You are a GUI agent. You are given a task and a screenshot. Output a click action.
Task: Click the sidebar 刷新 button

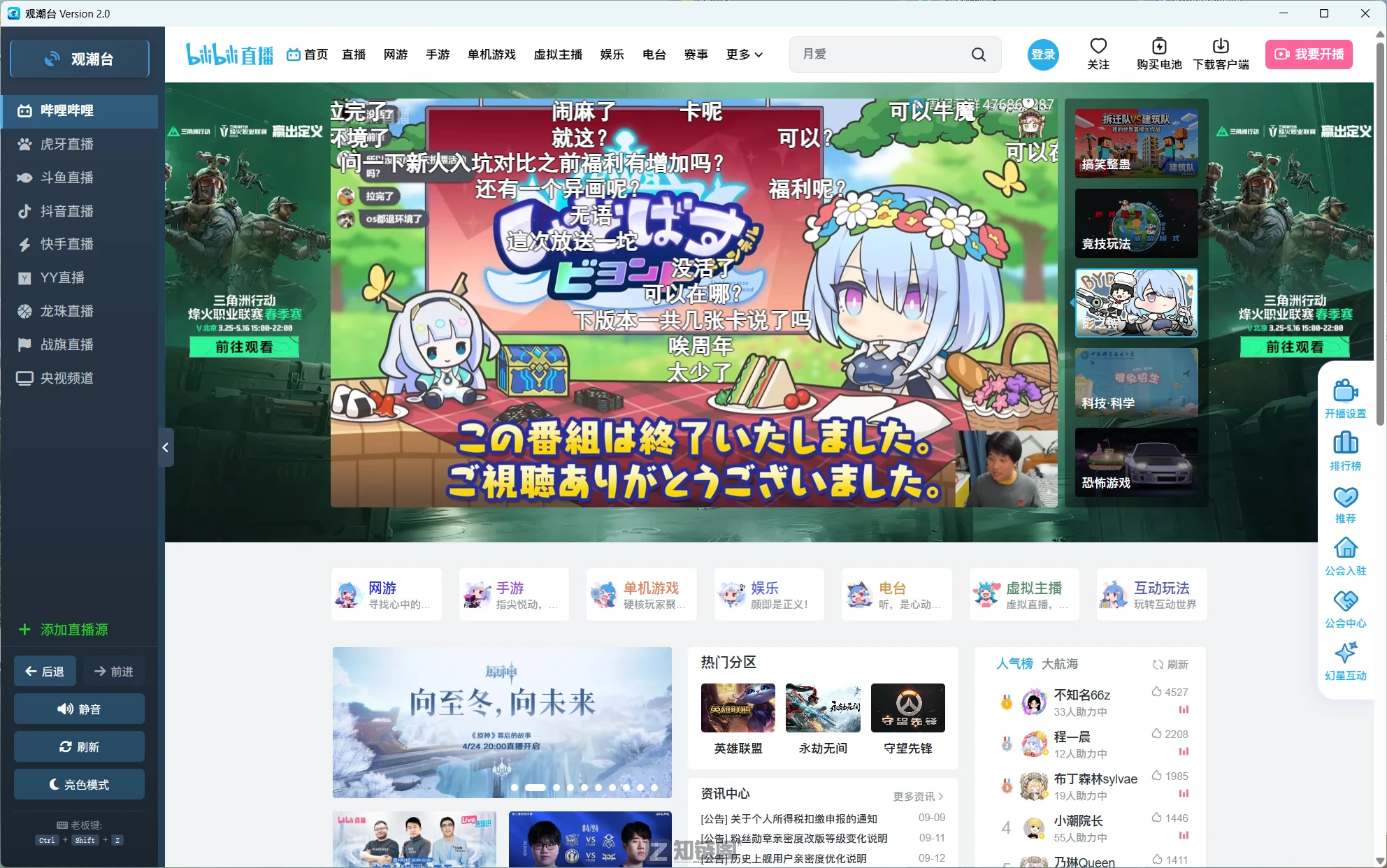[x=79, y=747]
